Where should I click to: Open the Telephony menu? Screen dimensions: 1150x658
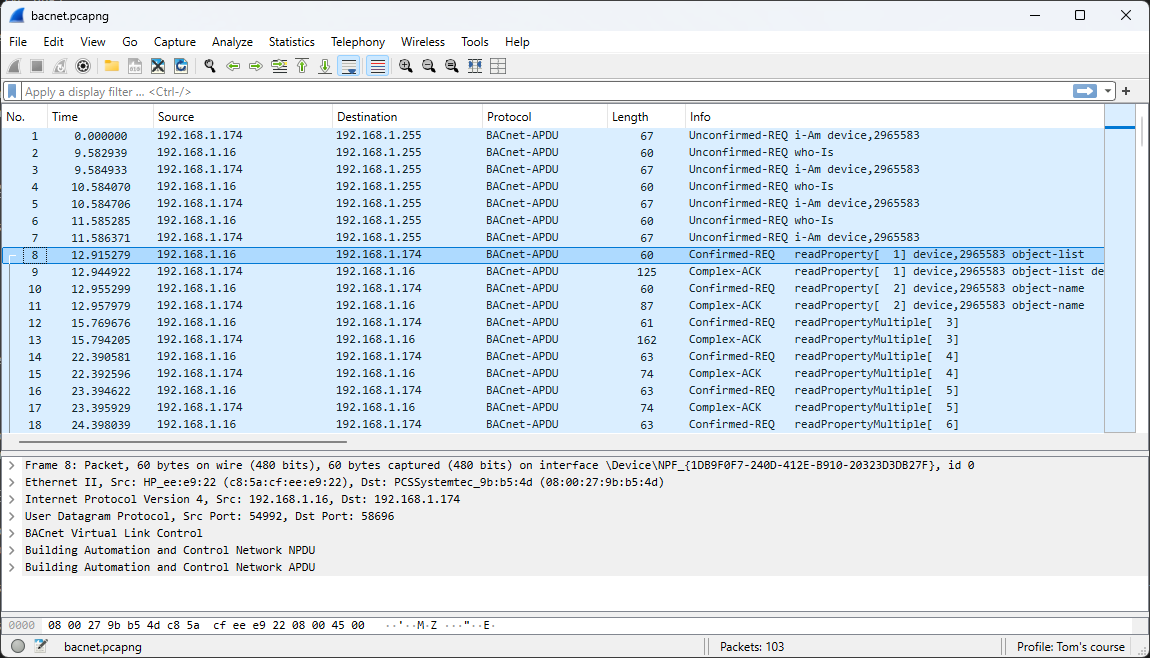tap(357, 42)
